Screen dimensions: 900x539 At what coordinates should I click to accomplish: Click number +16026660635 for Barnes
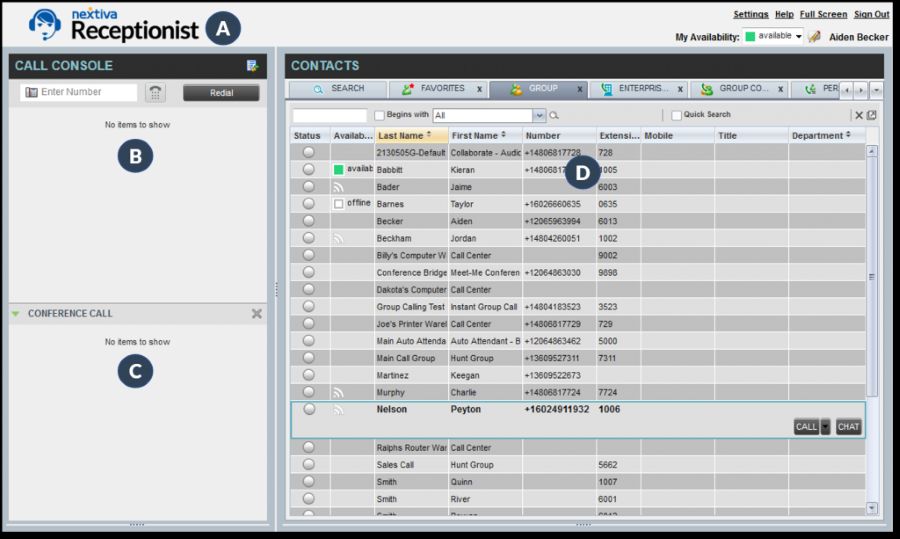(x=552, y=204)
